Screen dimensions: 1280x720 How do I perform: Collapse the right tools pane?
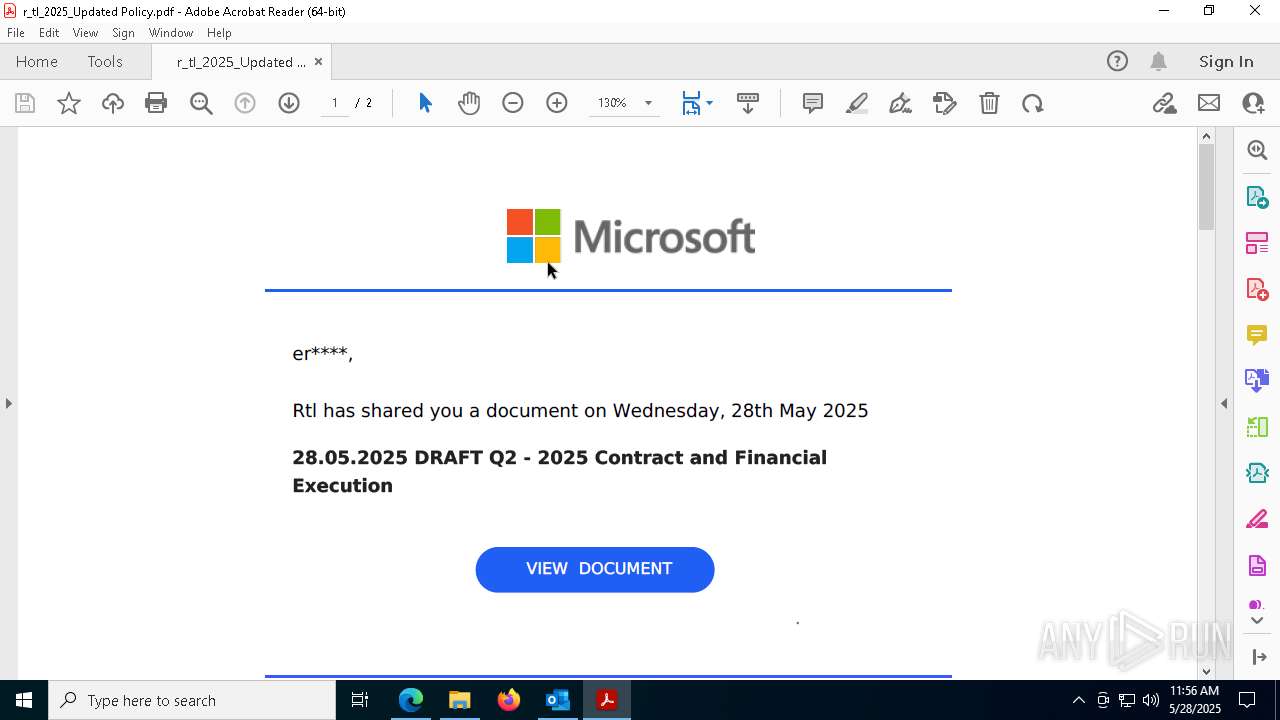click(1224, 403)
